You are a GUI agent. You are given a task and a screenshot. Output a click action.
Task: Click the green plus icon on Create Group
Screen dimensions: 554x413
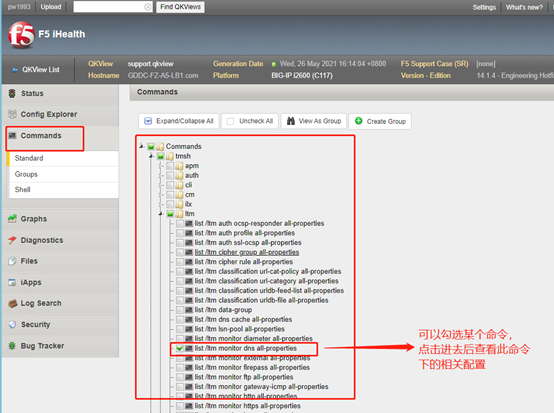coord(359,121)
